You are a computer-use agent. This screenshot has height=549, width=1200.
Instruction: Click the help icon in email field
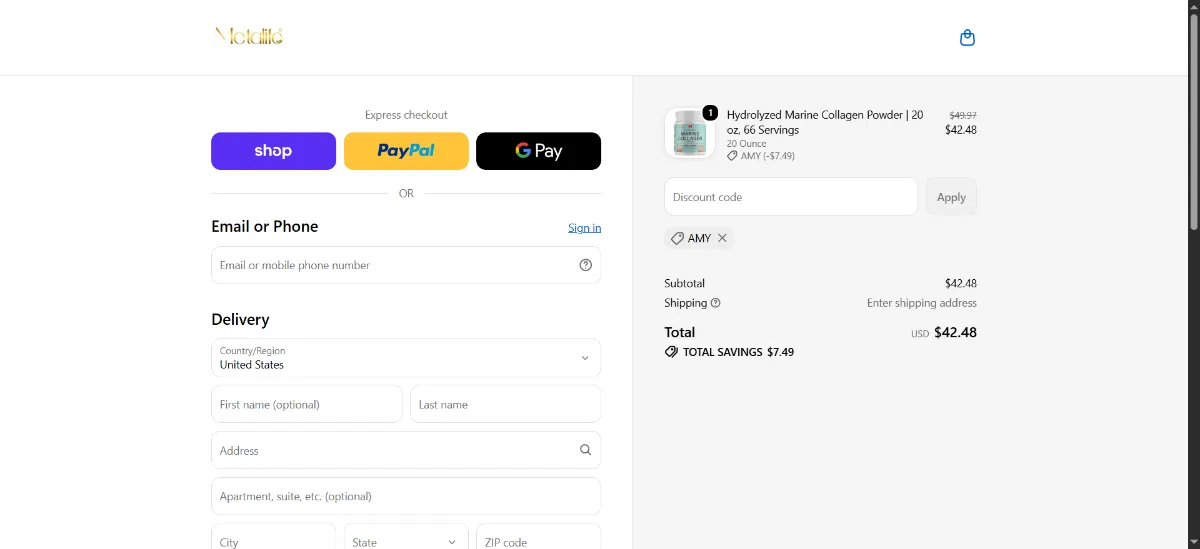tap(586, 265)
